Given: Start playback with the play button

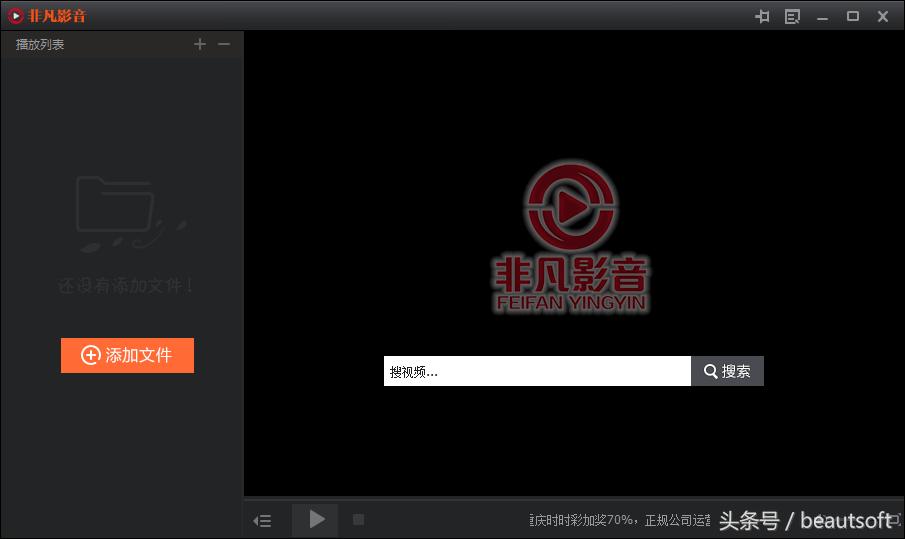Looking at the screenshot, I should 315,519.
